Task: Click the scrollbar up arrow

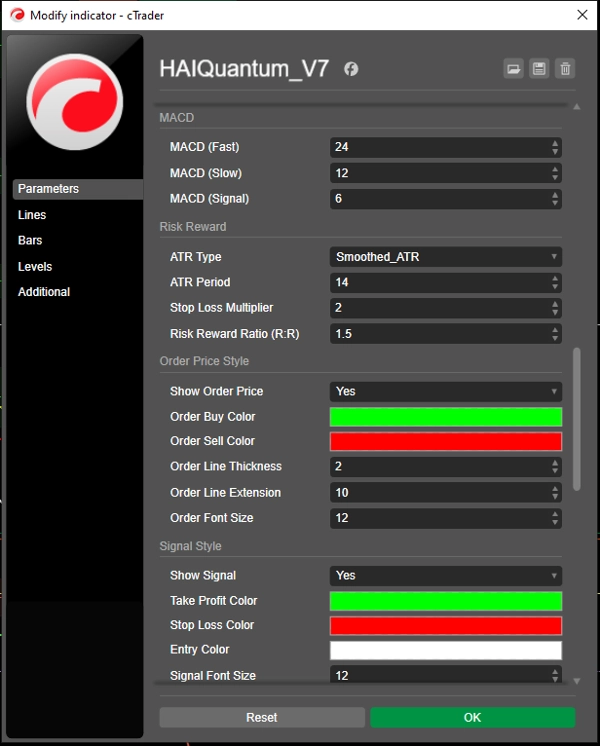Action: click(577, 107)
